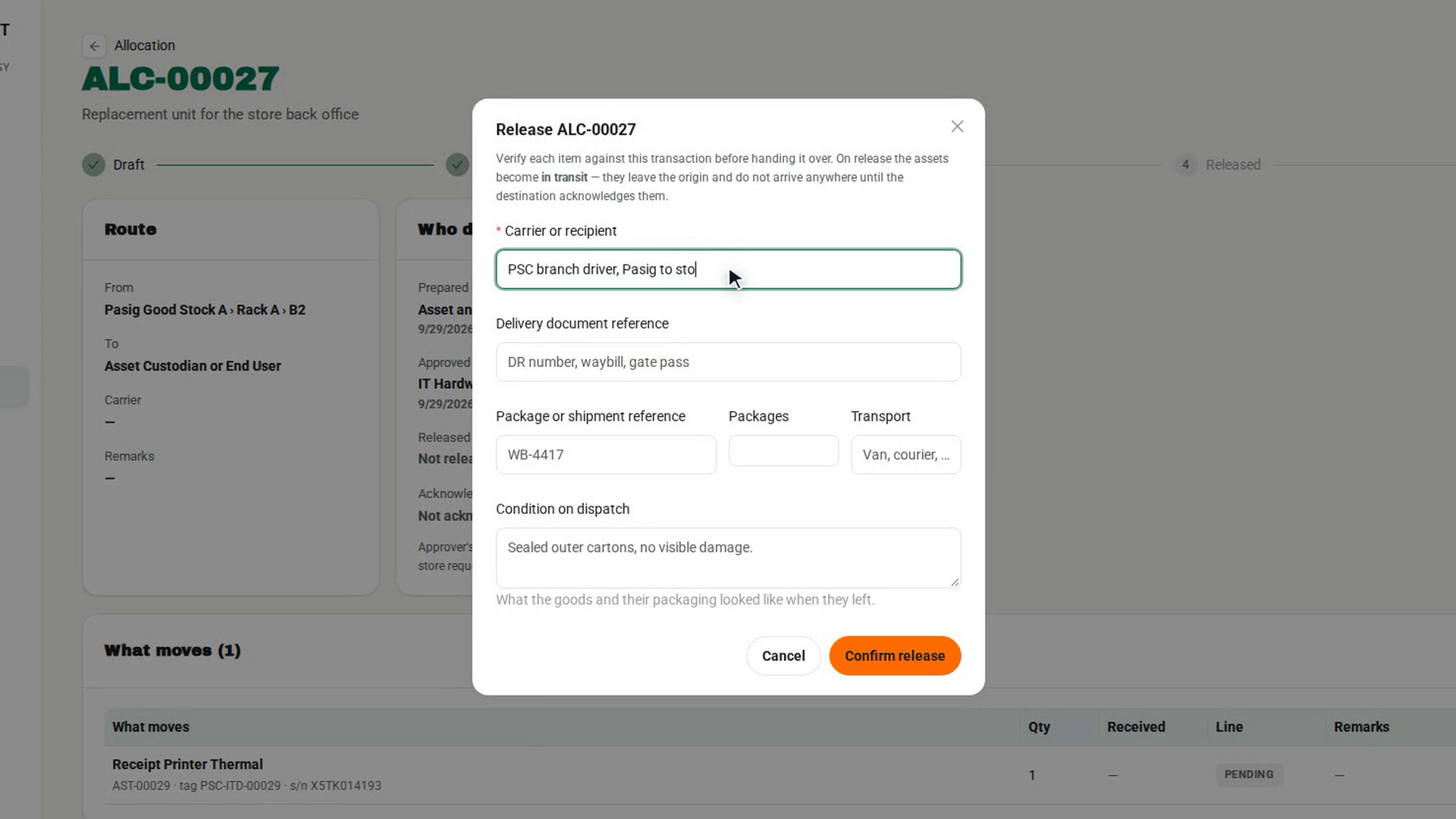This screenshot has width=1456, height=819.
Task: Click the Draft step checkmark icon
Action: coord(93,165)
